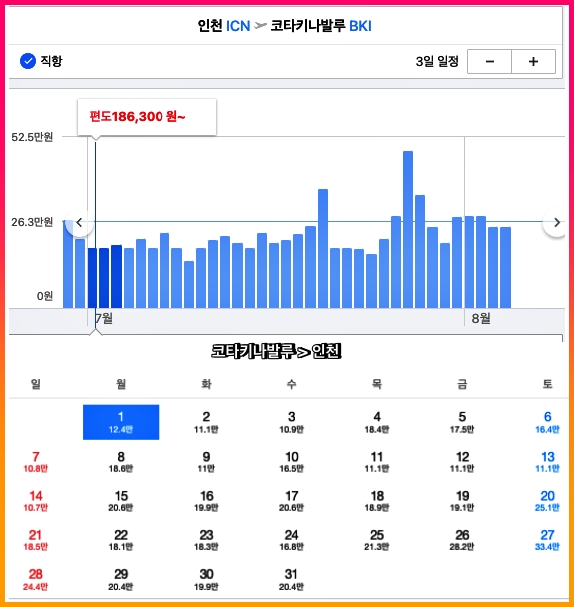Select Saturday July 13 date
The width and height of the screenshot is (574, 607).
(x=547, y=461)
